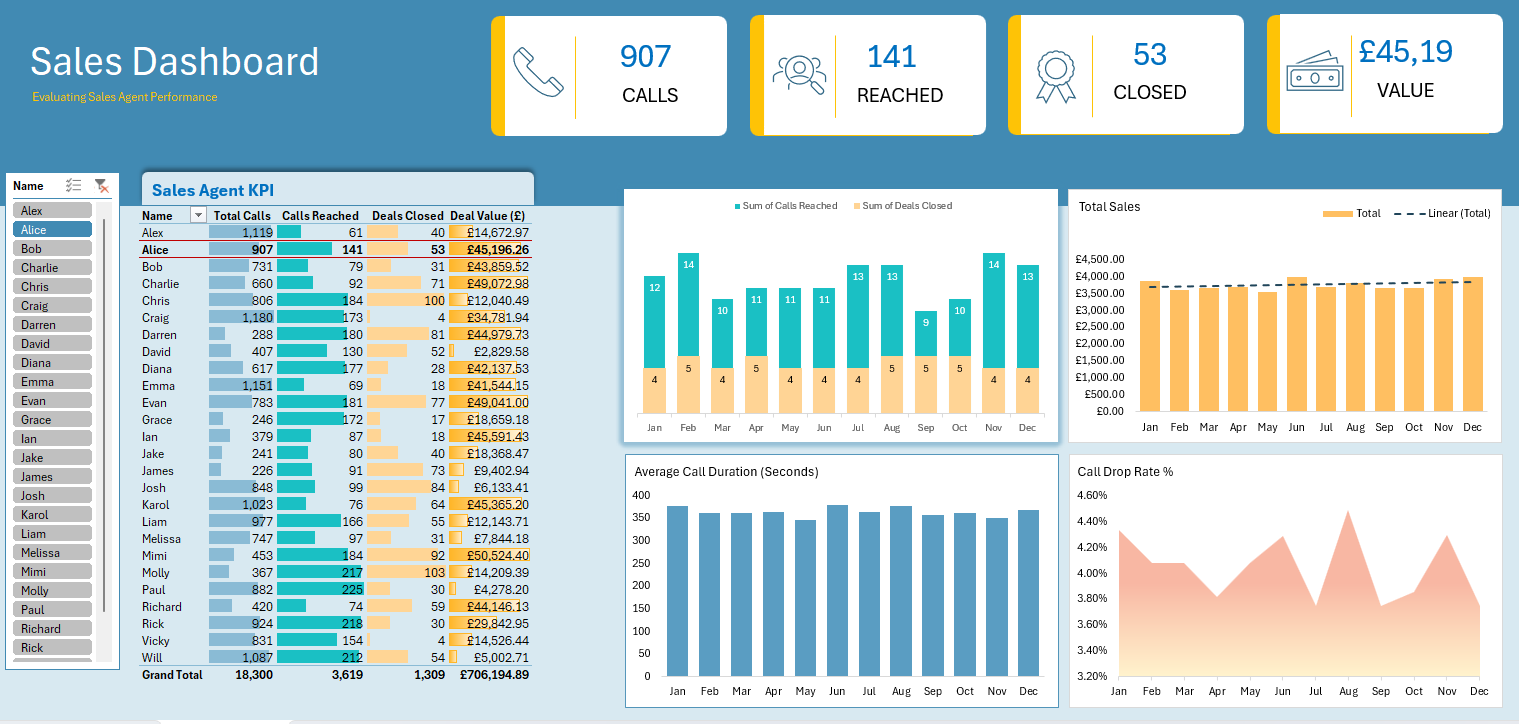The image size is (1519, 724).
Task: Select Alex in the Name slicer
Action: pyautogui.click(x=52, y=211)
